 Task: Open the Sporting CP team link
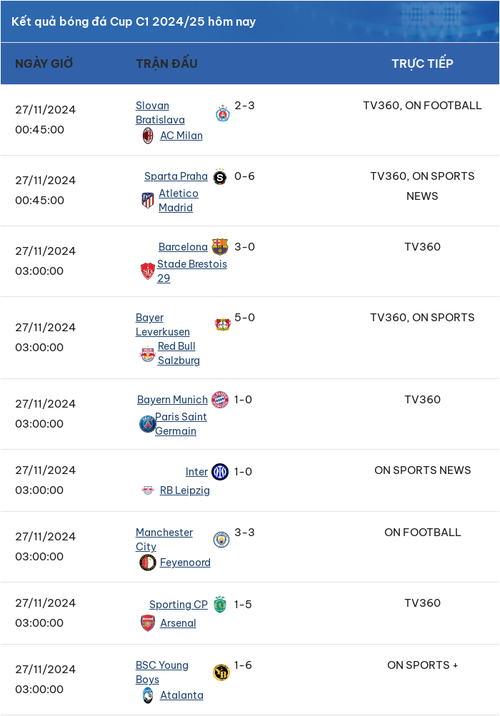coord(178,605)
